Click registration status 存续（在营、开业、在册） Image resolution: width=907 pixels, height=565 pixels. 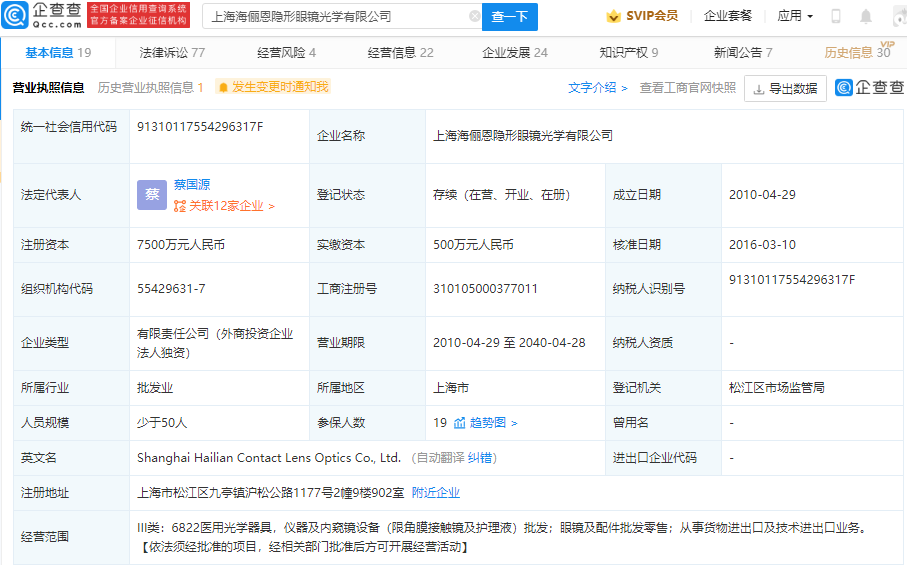(502, 195)
